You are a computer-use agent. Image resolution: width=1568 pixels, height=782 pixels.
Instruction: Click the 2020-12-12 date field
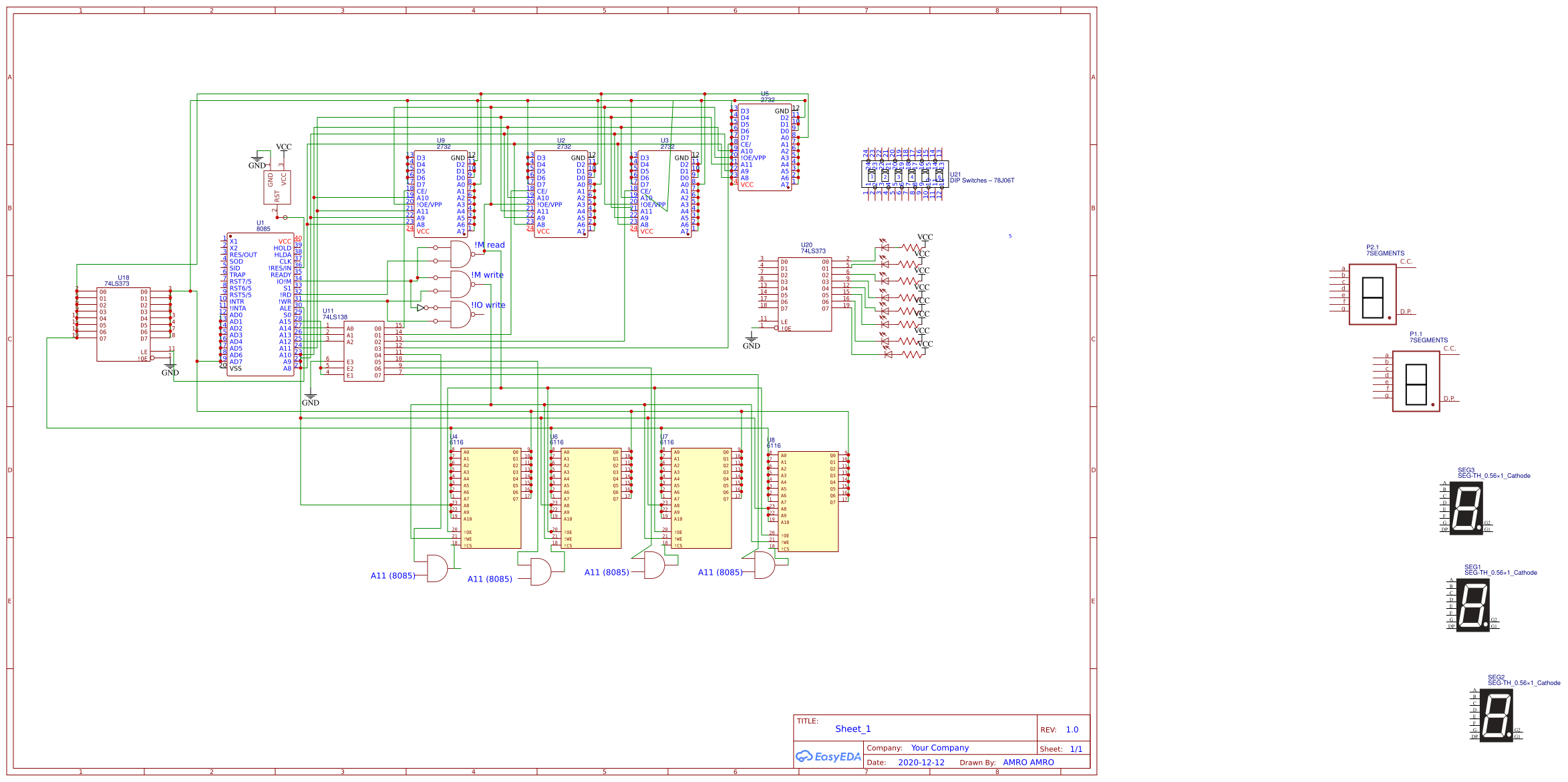[921, 762]
